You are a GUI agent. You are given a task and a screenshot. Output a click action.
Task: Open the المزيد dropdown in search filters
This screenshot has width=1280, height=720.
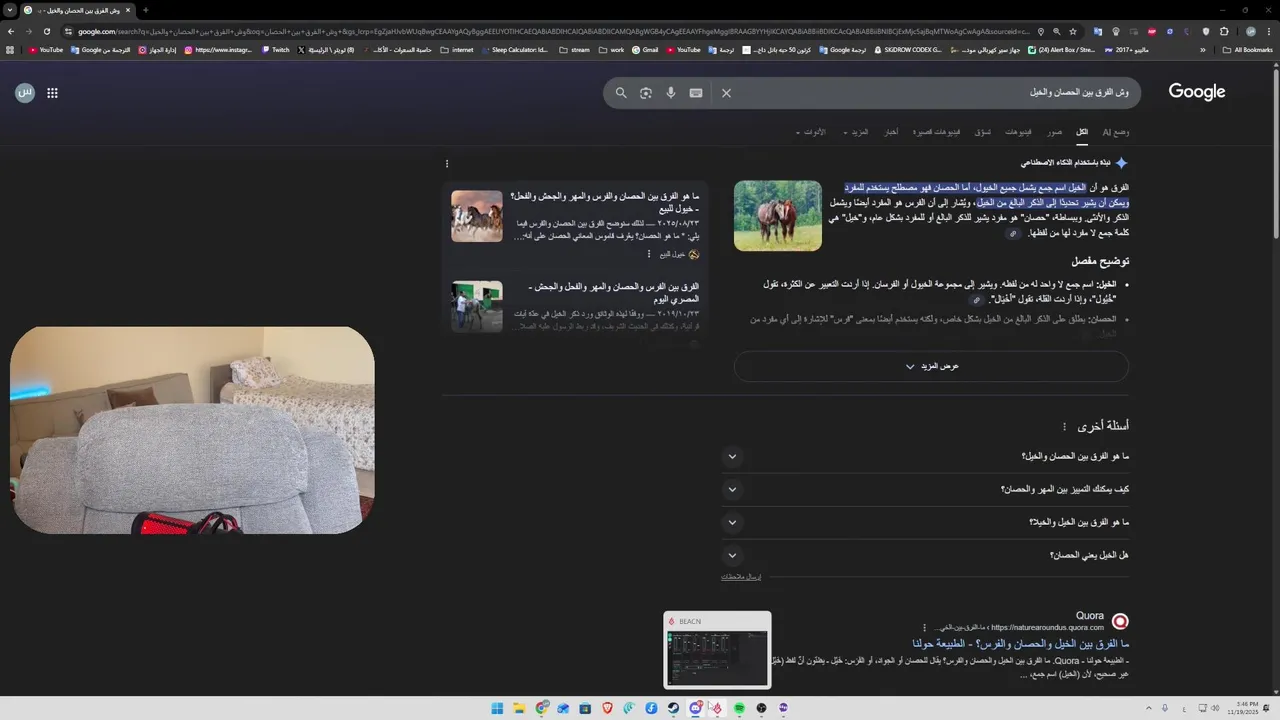click(x=856, y=132)
